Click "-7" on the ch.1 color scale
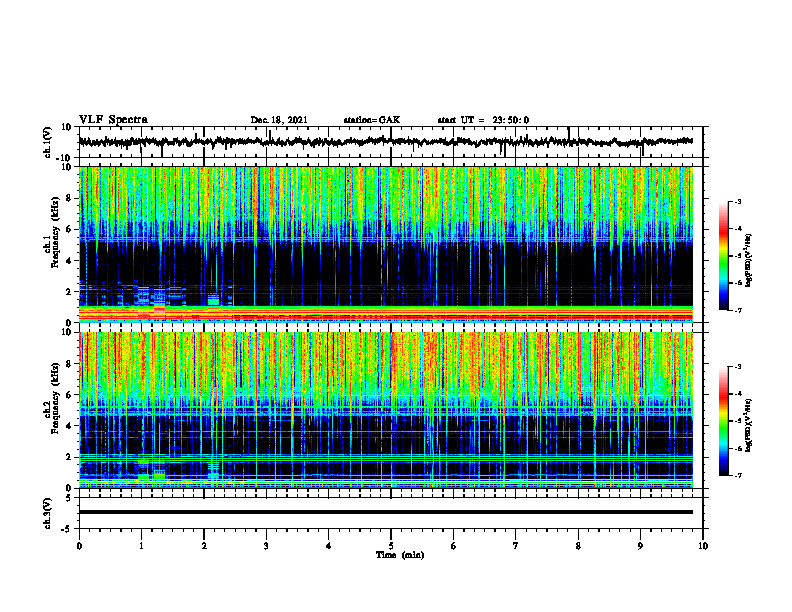The width and height of the screenshot is (792, 612). coord(737,310)
